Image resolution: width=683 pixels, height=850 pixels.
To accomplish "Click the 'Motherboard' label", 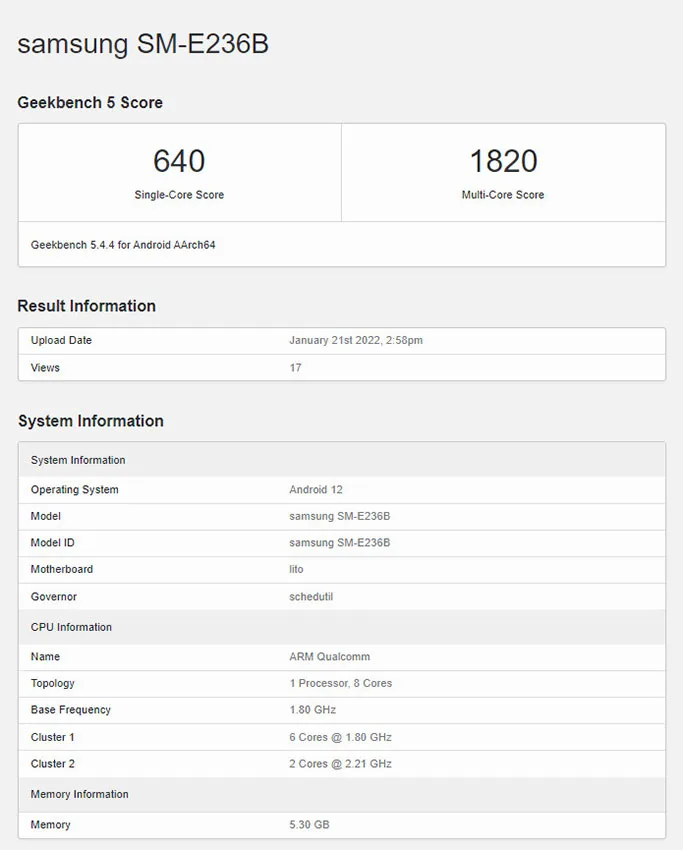I will point(62,569).
